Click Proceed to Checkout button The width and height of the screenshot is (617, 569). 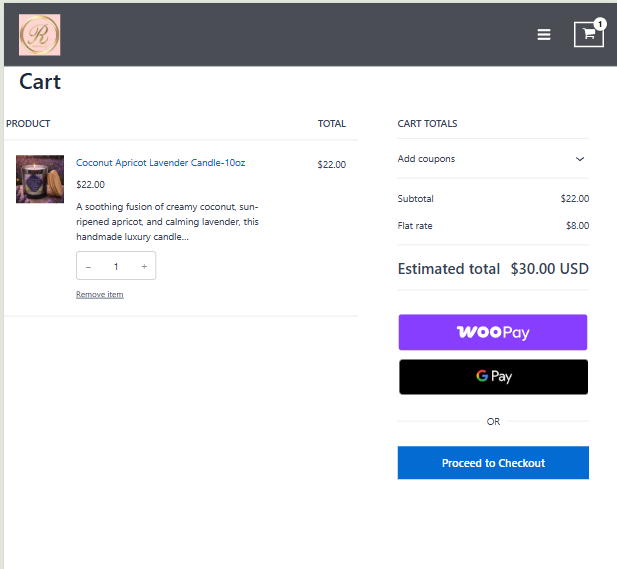click(493, 463)
